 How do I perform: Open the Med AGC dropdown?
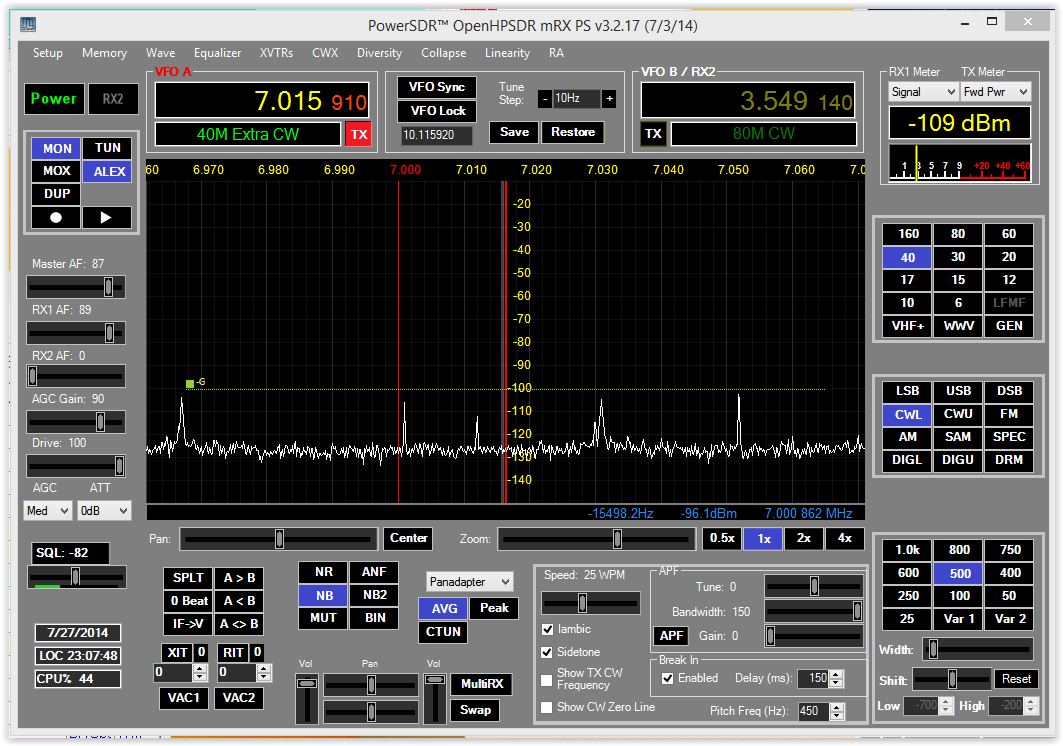tap(47, 511)
